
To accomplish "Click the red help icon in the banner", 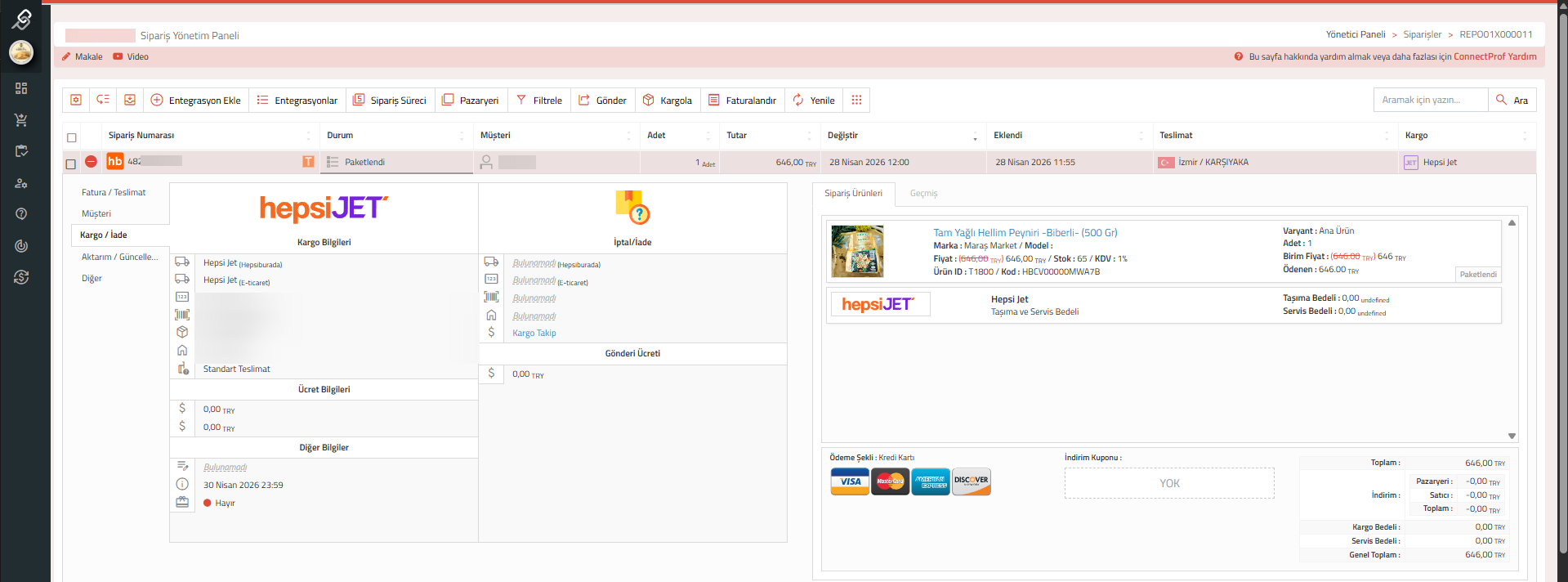I will click(x=1239, y=56).
